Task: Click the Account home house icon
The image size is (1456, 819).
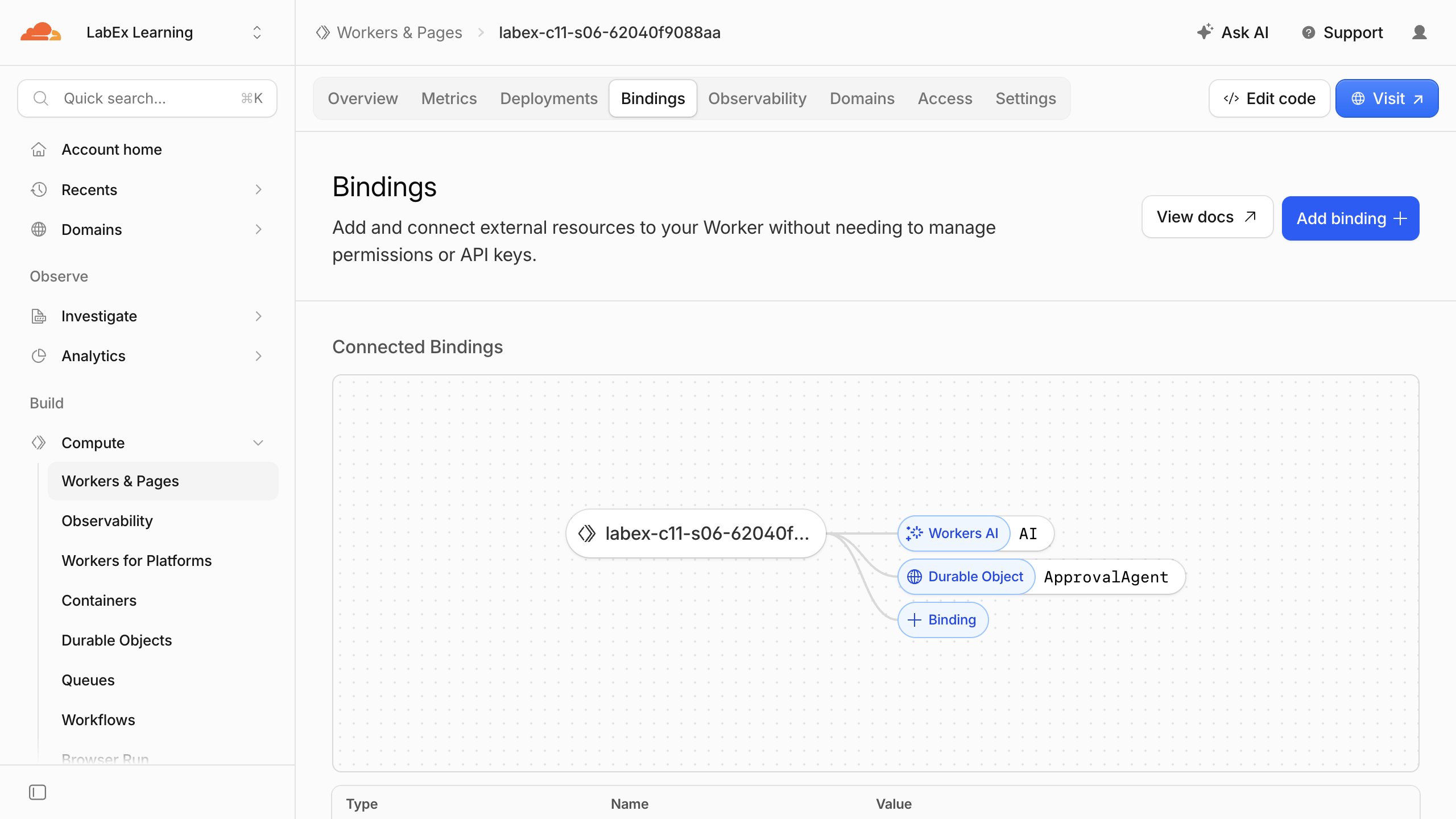Action: pyautogui.click(x=39, y=150)
